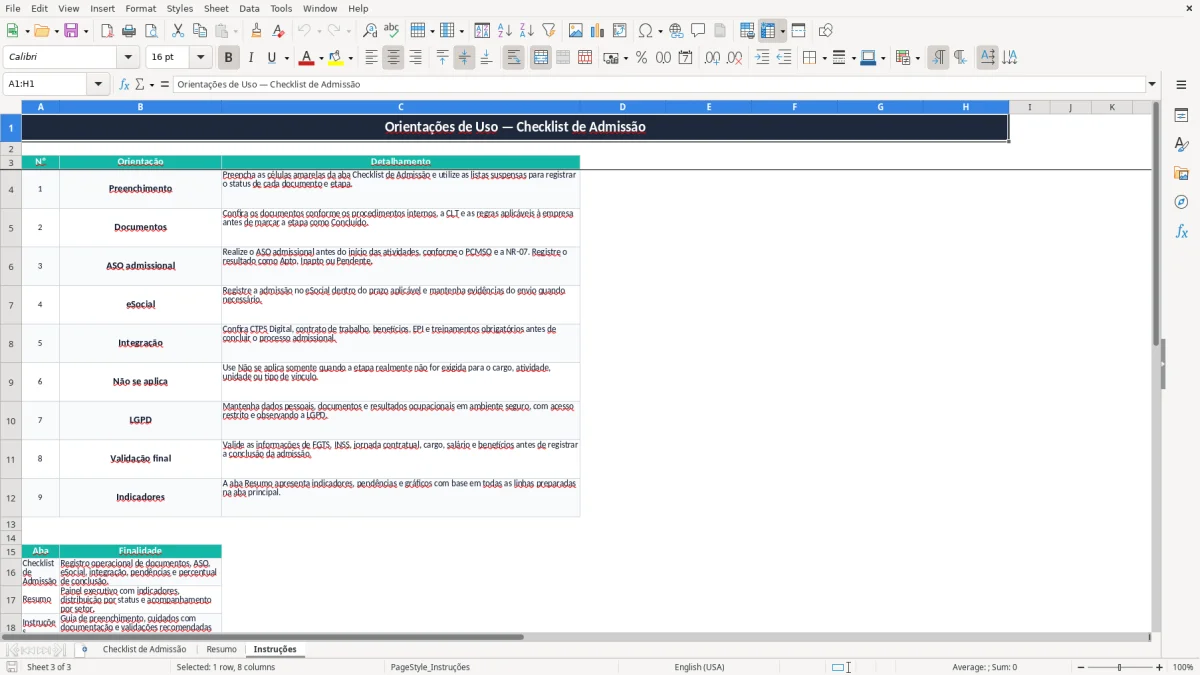The height and width of the screenshot is (675, 1200).
Task: Switch to Checklist de Admissão sheet tab
Action: tap(144, 649)
